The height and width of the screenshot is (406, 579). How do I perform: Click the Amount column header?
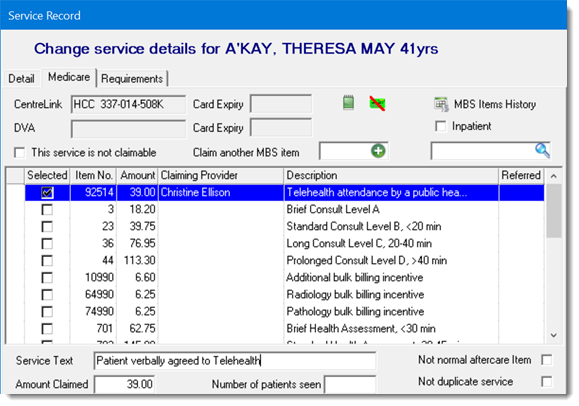137,175
